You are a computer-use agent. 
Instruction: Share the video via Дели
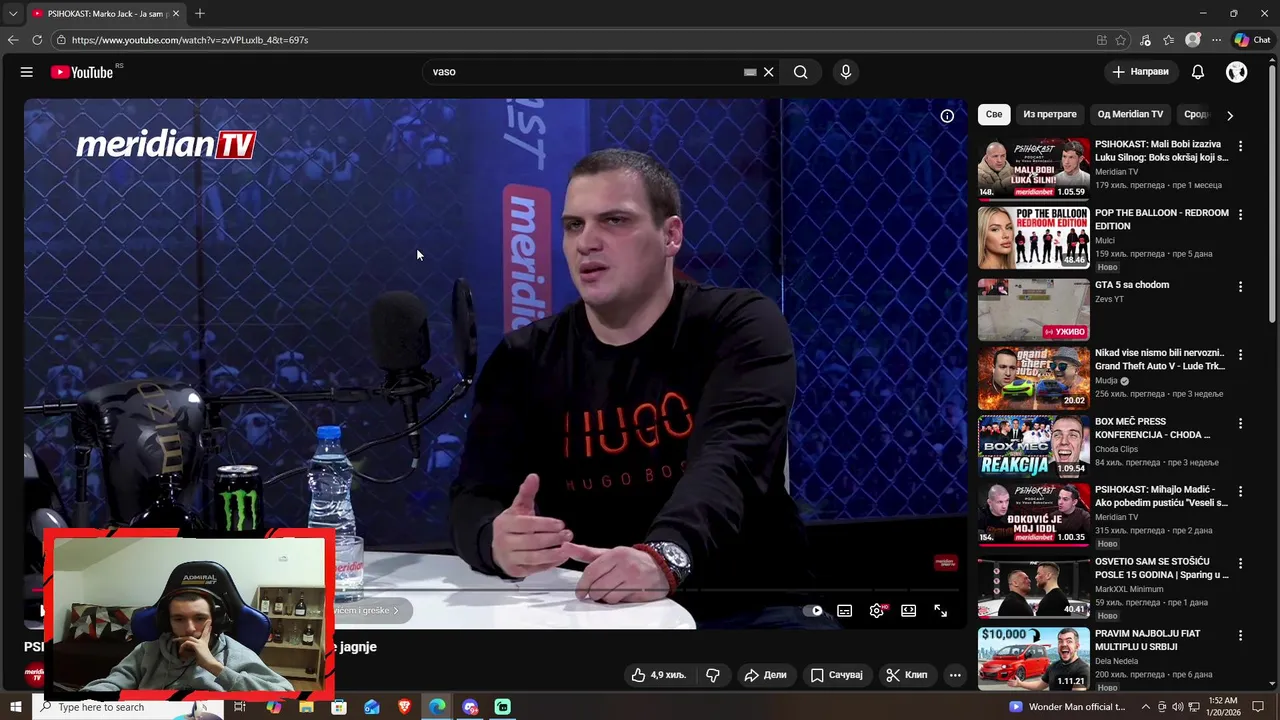[x=766, y=675]
